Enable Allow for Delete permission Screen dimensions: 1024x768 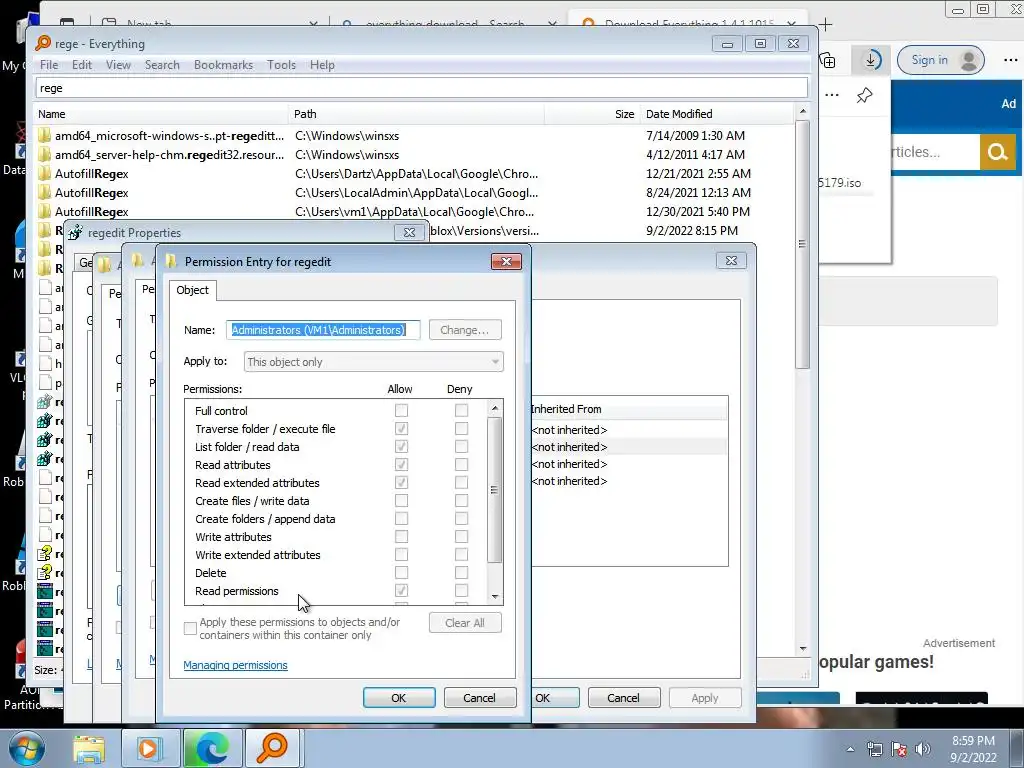click(x=401, y=572)
